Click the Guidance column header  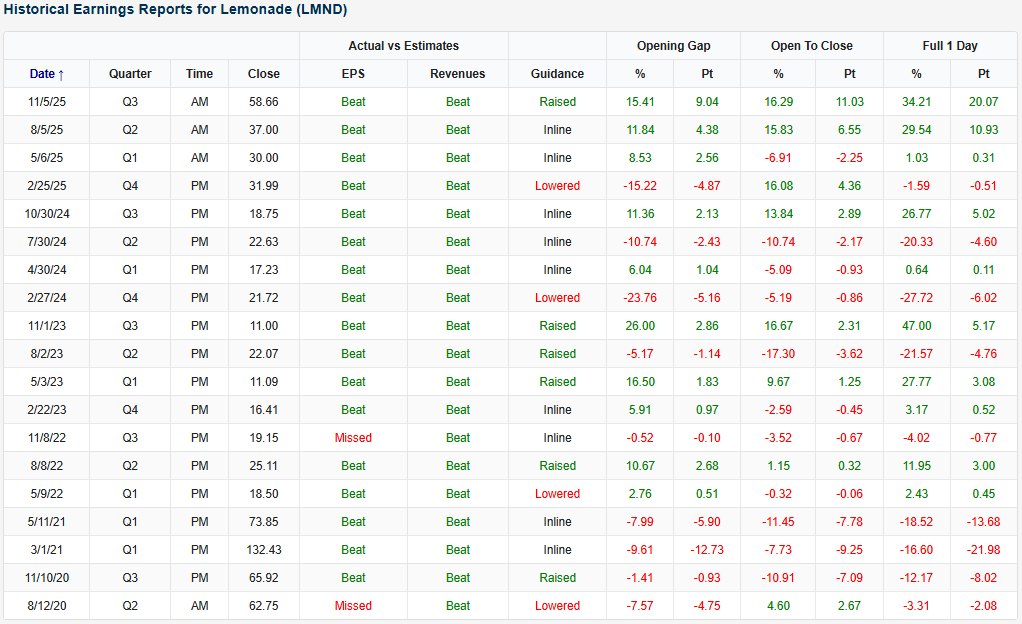(557, 74)
